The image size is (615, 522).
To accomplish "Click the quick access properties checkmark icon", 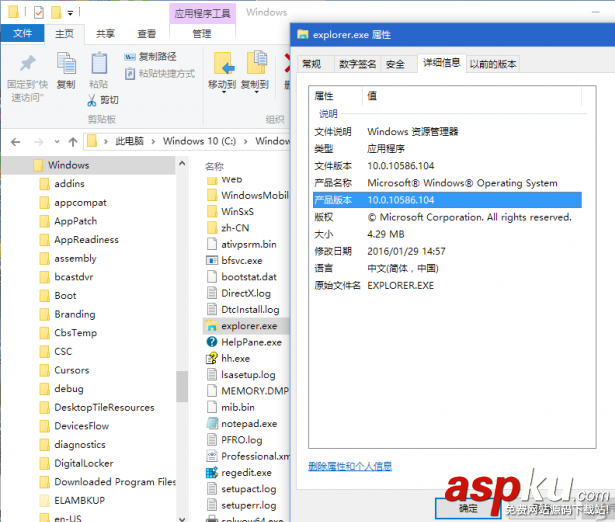I will [x=39, y=13].
